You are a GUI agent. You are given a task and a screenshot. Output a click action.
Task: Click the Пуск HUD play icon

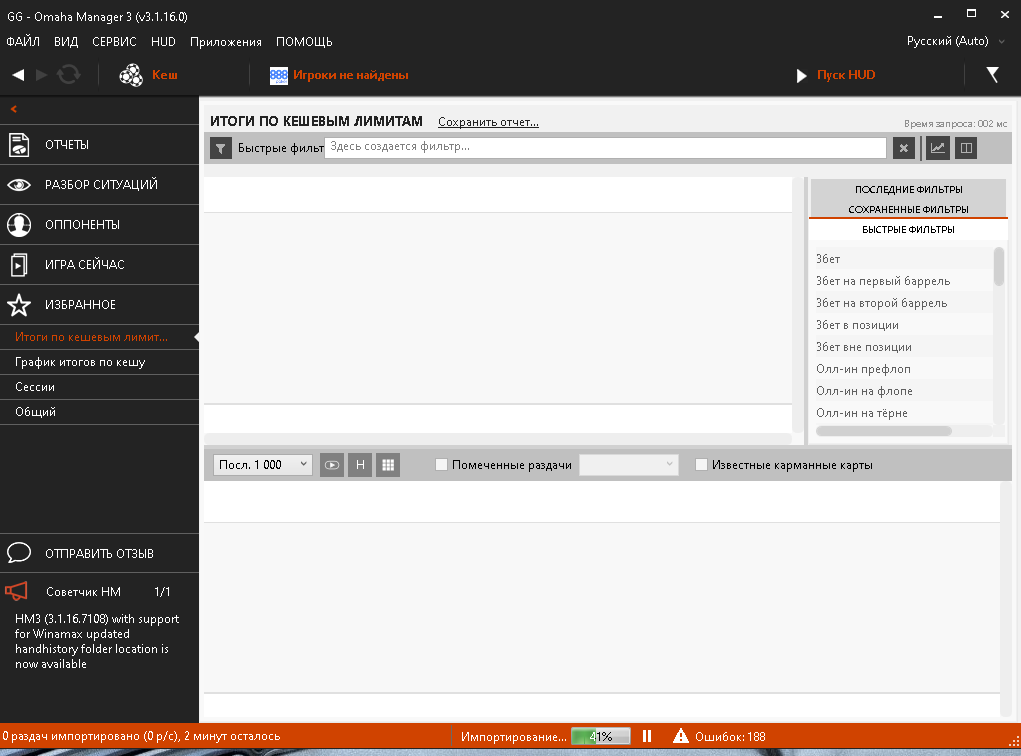pos(802,76)
